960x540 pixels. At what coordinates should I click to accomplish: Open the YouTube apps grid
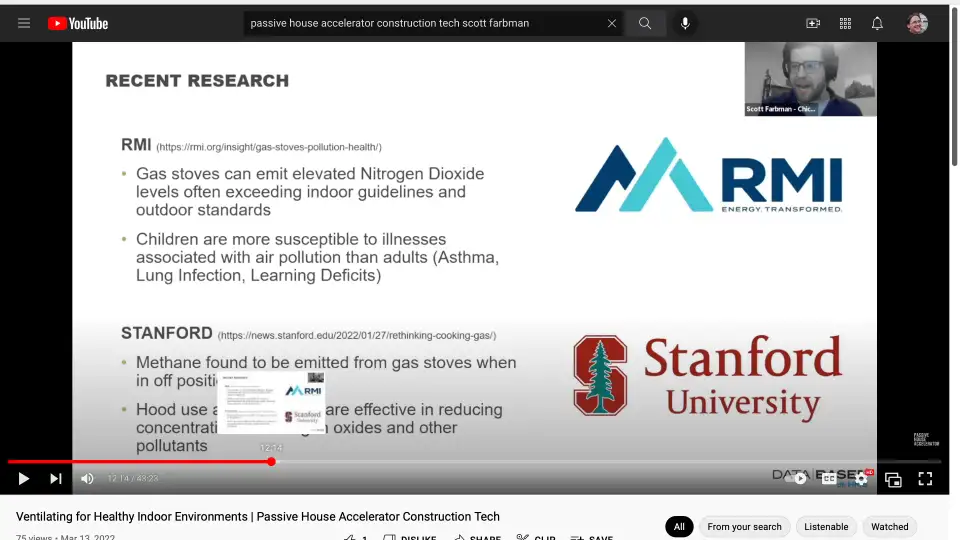[845, 23]
